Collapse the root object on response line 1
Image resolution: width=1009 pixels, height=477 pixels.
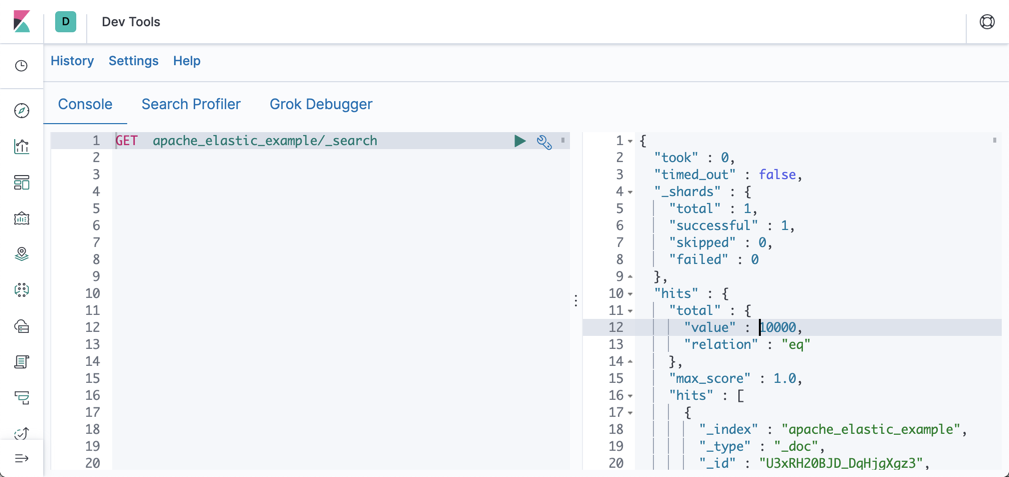pos(630,141)
